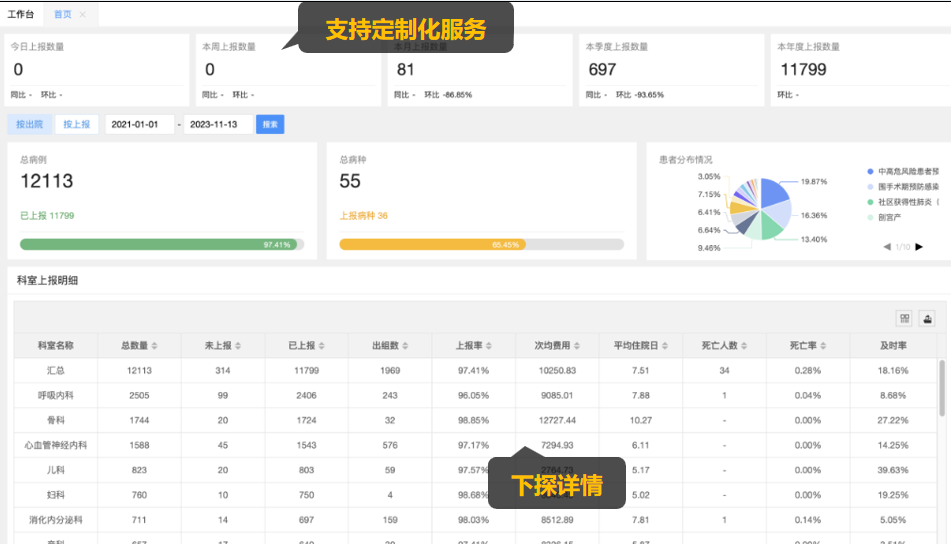Go to previous page of pie chart legend
The image size is (951, 544).
coord(887,246)
